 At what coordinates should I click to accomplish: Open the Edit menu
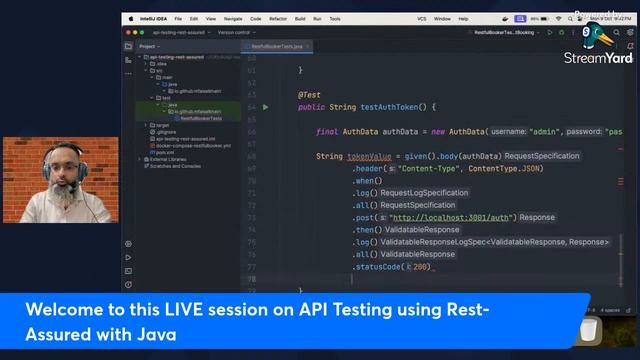tap(193, 19)
